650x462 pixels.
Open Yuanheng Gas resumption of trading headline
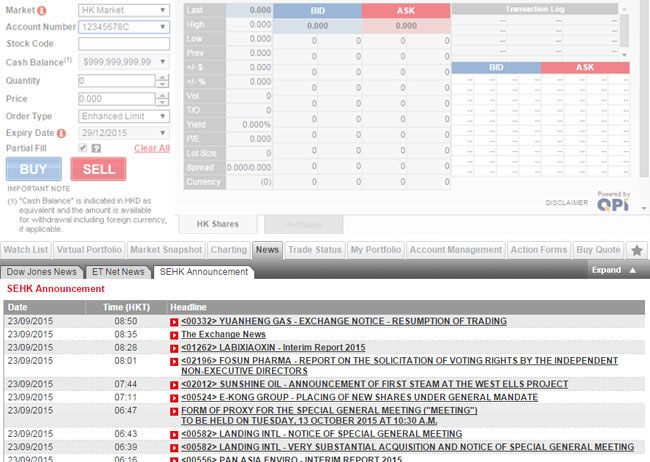[x=344, y=321]
